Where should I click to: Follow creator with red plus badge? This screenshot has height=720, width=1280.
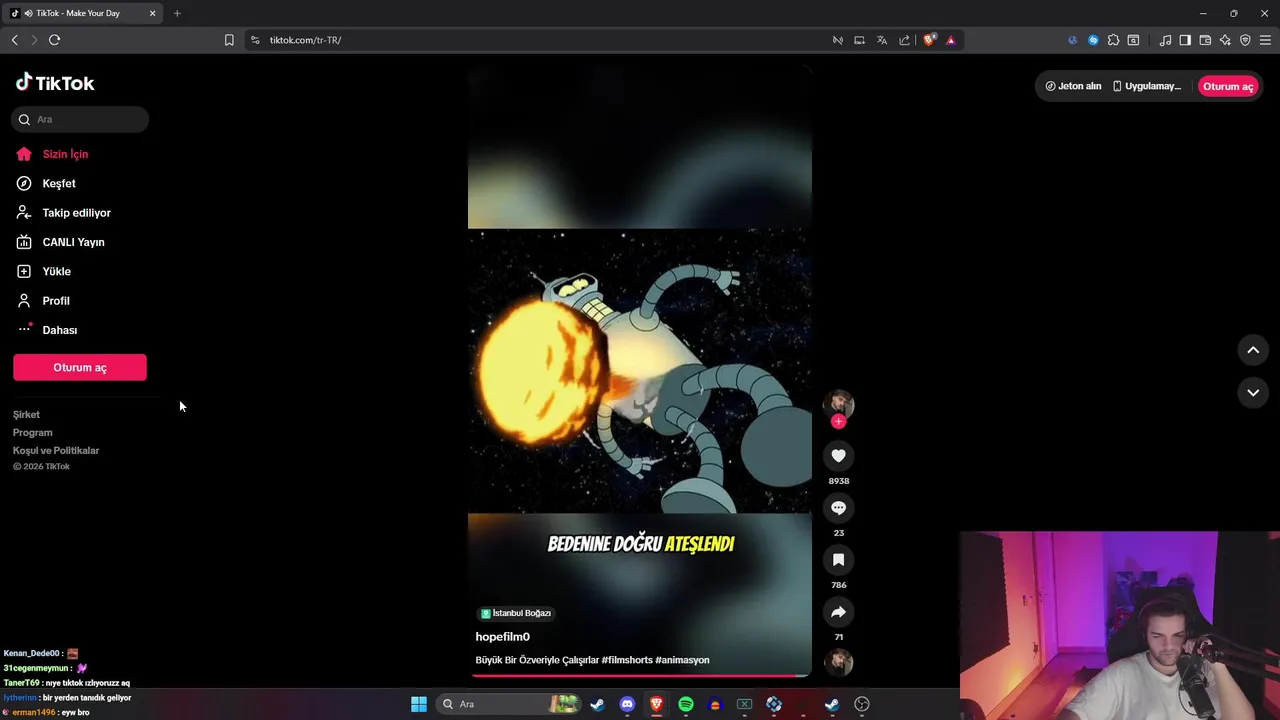click(838, 421)
